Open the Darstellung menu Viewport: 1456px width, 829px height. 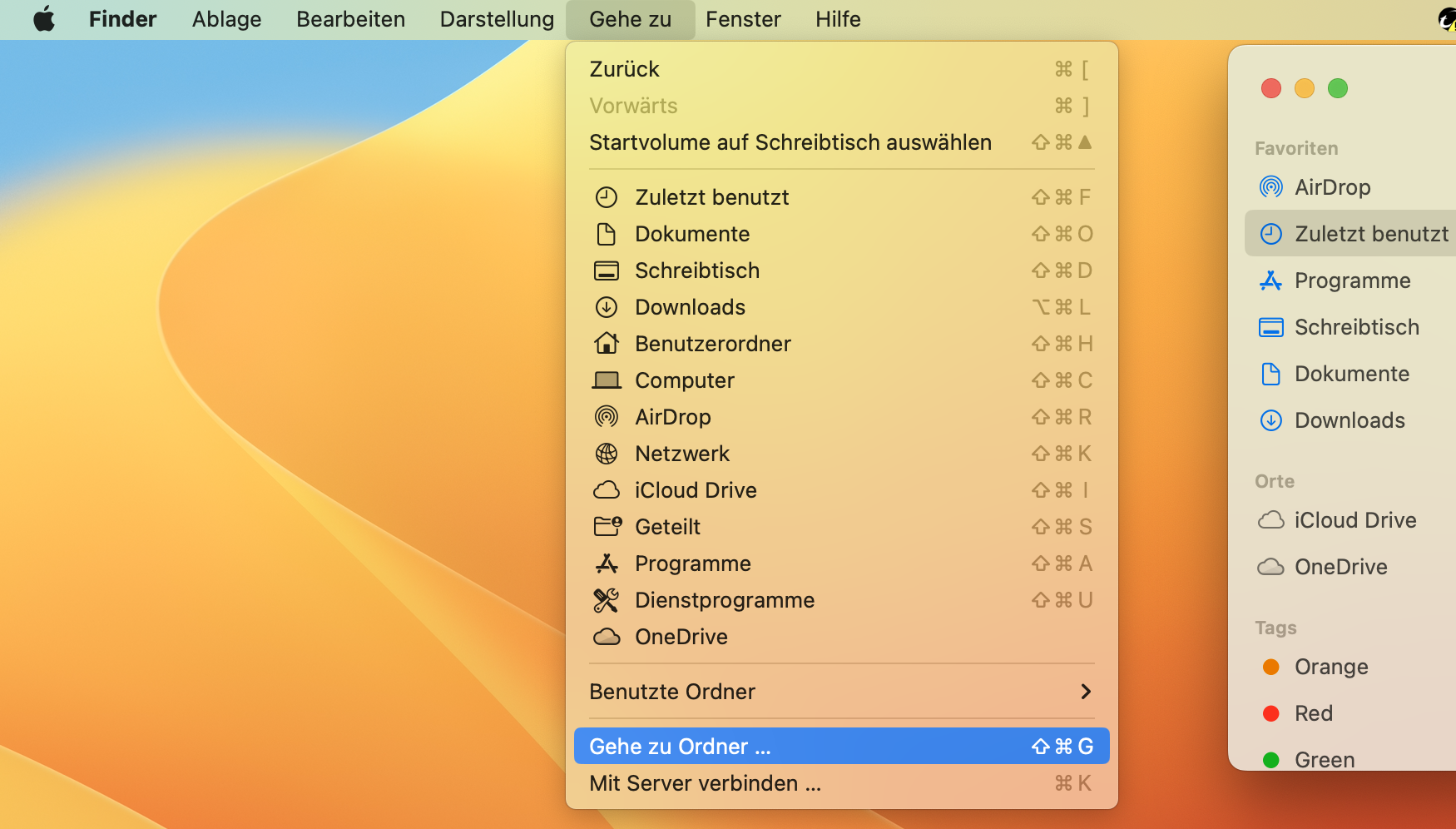pos(497,19)
